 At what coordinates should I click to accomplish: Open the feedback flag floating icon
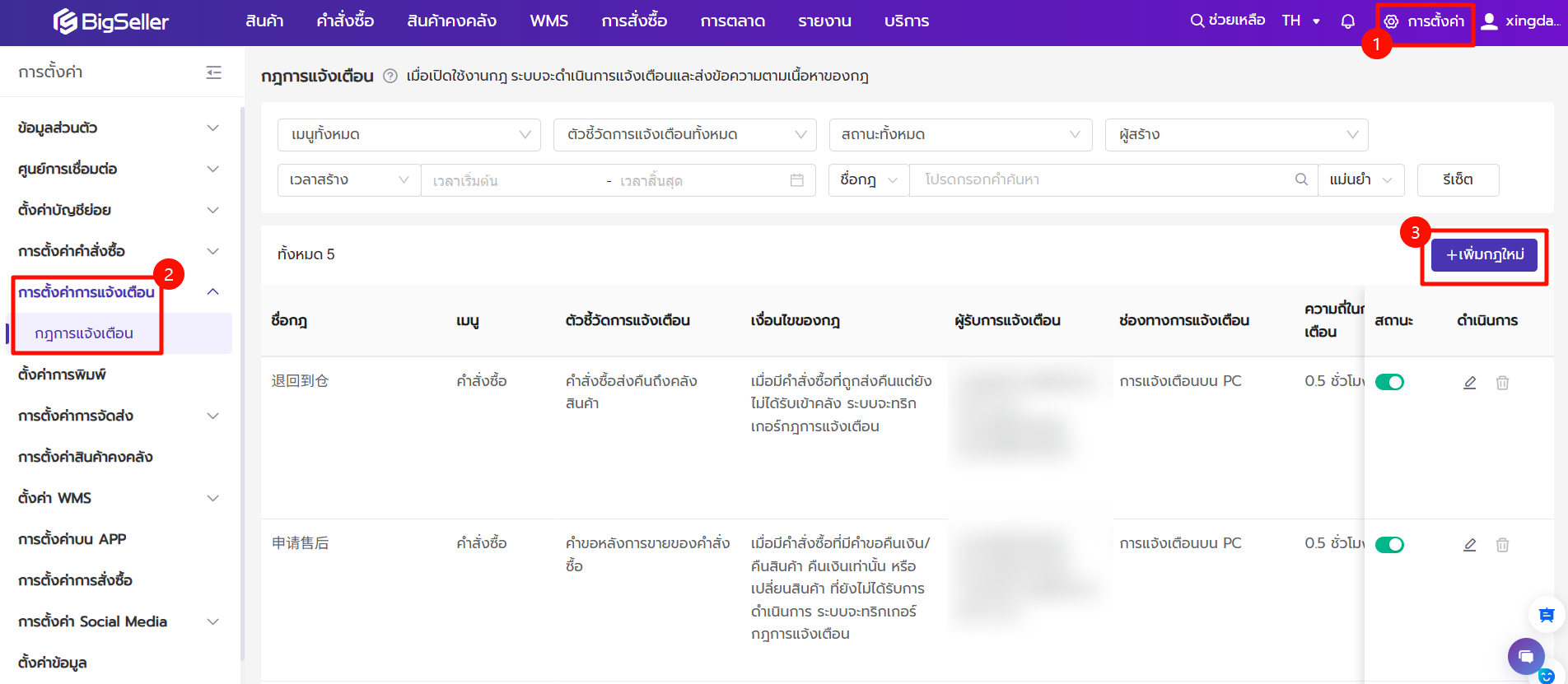click(1547, 615)
